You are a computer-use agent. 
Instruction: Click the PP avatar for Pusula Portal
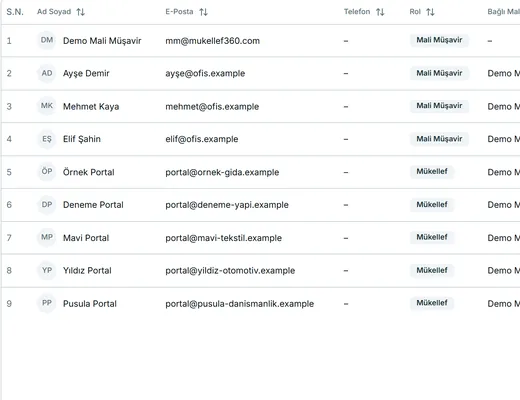[47, 303]
